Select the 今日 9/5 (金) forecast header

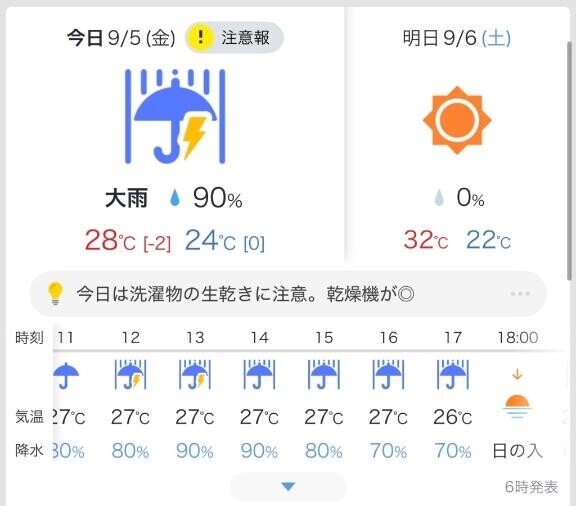pyautogui.click(x=121, y=38)
